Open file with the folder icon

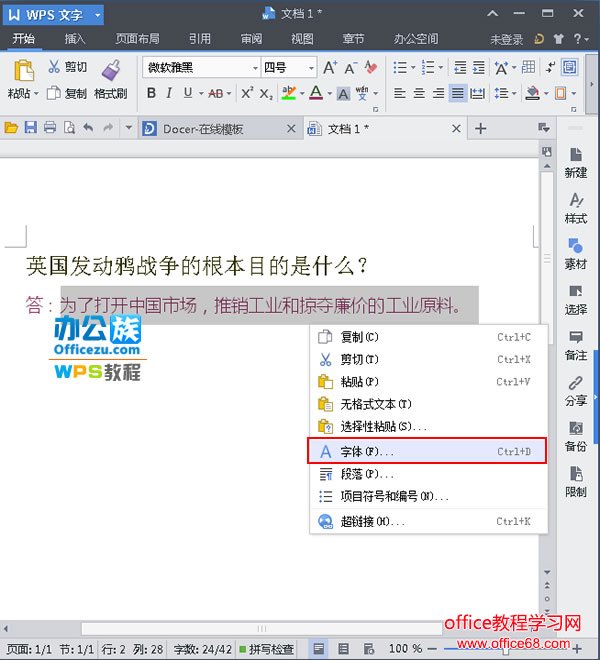tap(11, 128)
